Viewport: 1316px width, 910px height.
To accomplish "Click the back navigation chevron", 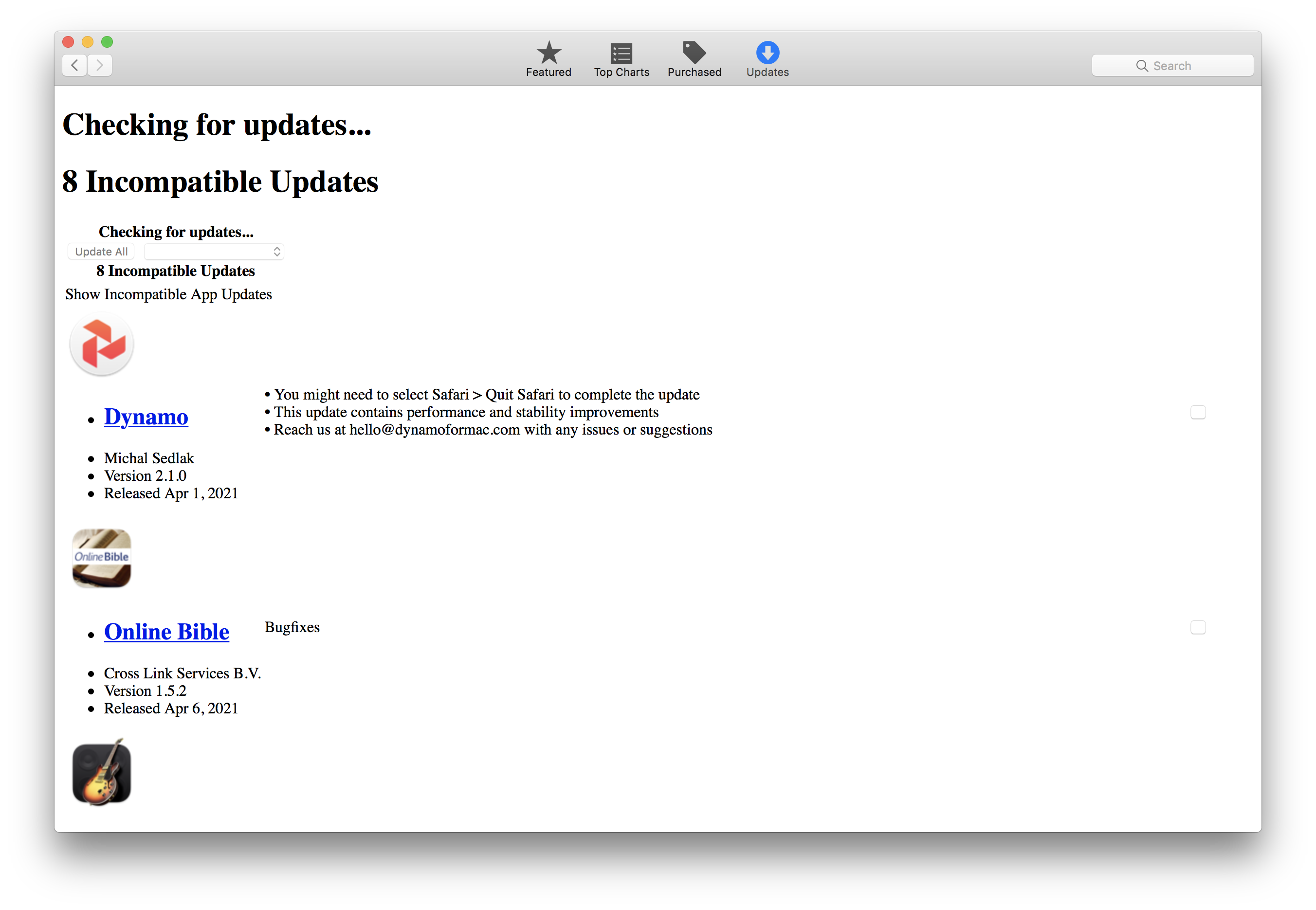I will pos(73,65).
